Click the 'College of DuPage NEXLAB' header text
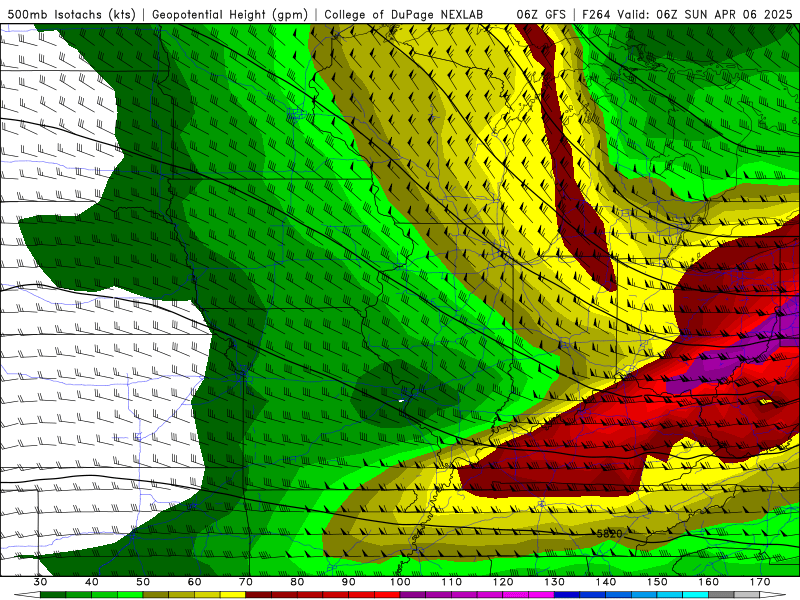Image resolution: width=800 pixels, height=600 pixels. click(x=404, y=14)
